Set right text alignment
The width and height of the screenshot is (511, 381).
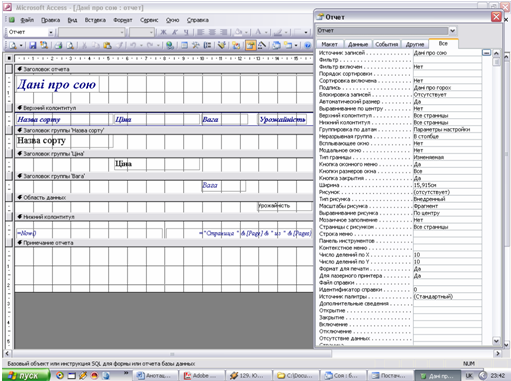click(224, 32)
